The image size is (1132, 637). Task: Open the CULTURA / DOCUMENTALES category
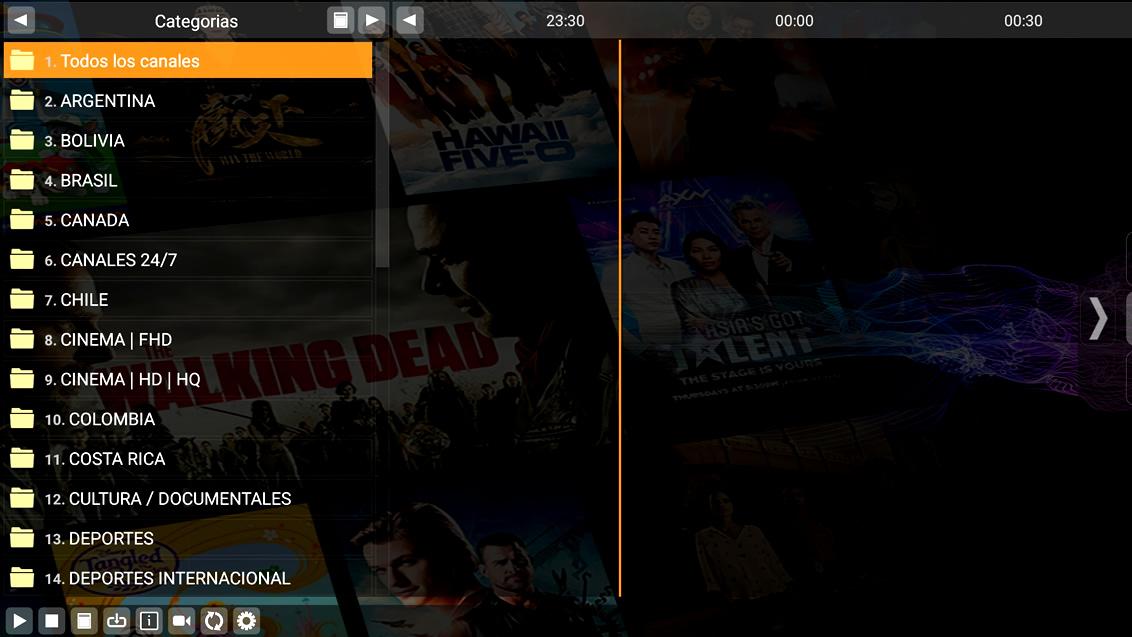tap(188, 498)
